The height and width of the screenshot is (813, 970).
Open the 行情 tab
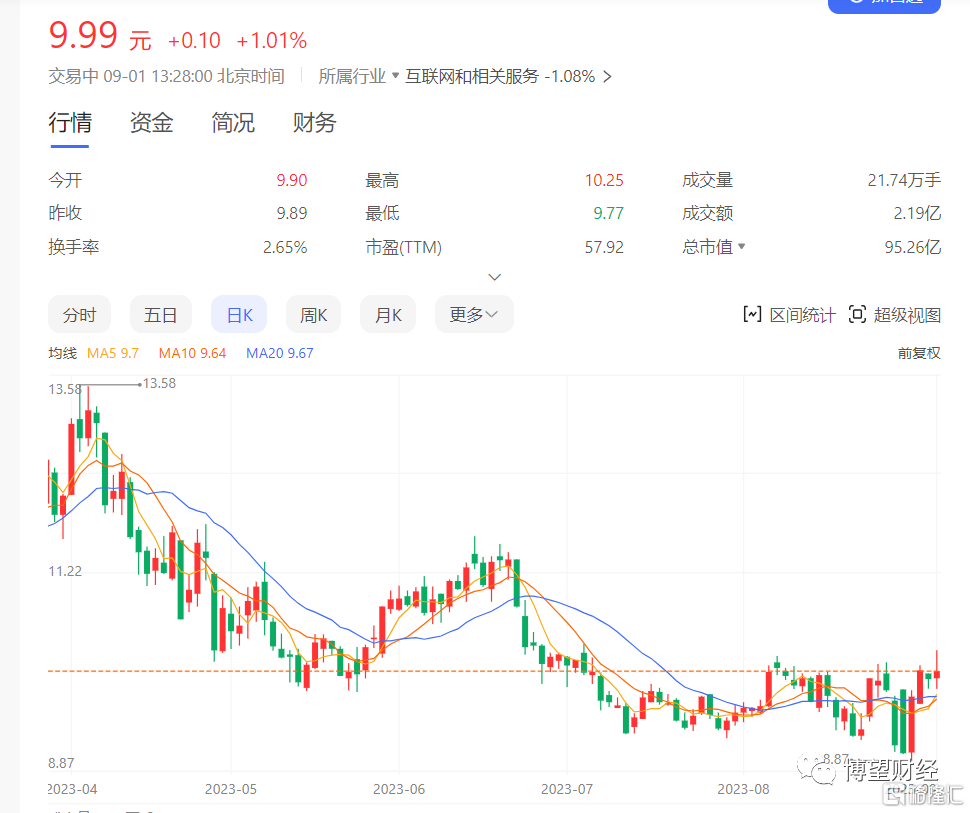tap(70, 123)
